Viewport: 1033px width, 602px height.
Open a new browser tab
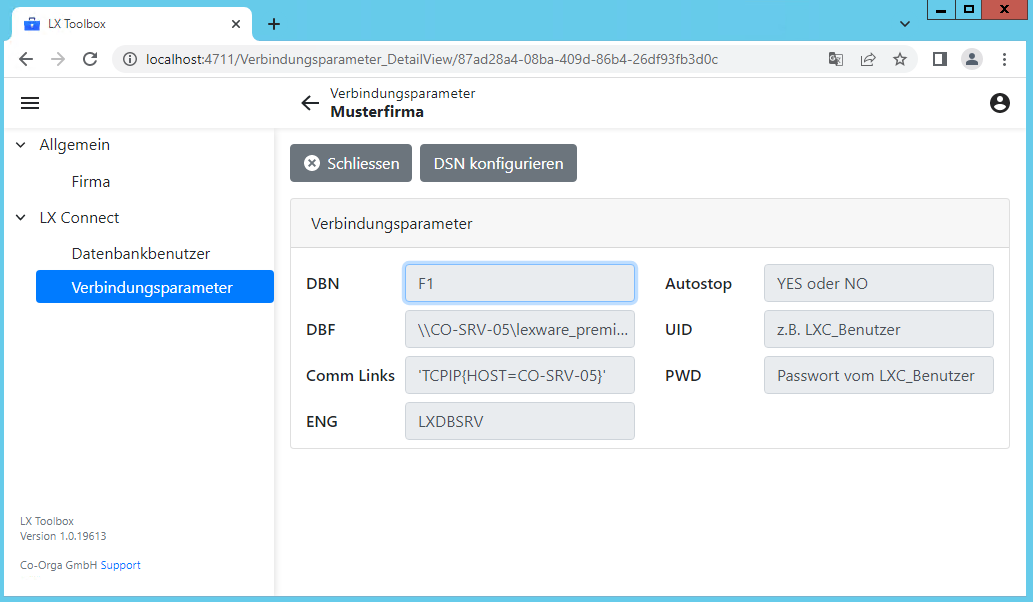coord(274,24)
